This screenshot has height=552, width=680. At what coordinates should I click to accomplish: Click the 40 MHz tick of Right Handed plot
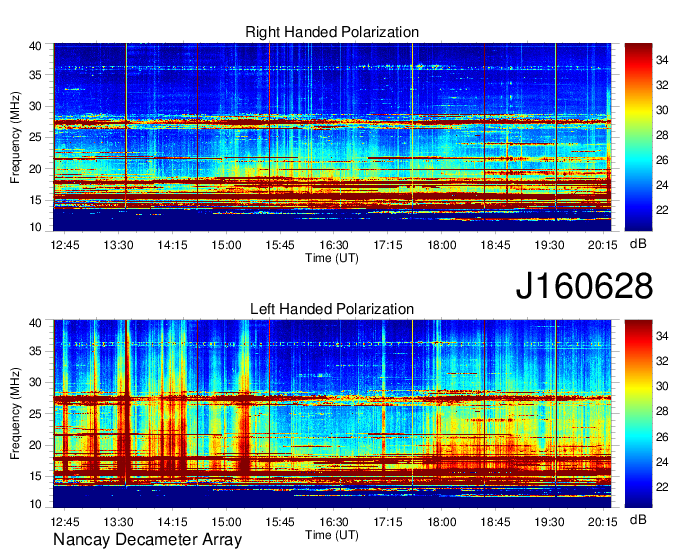click(36, 46)
